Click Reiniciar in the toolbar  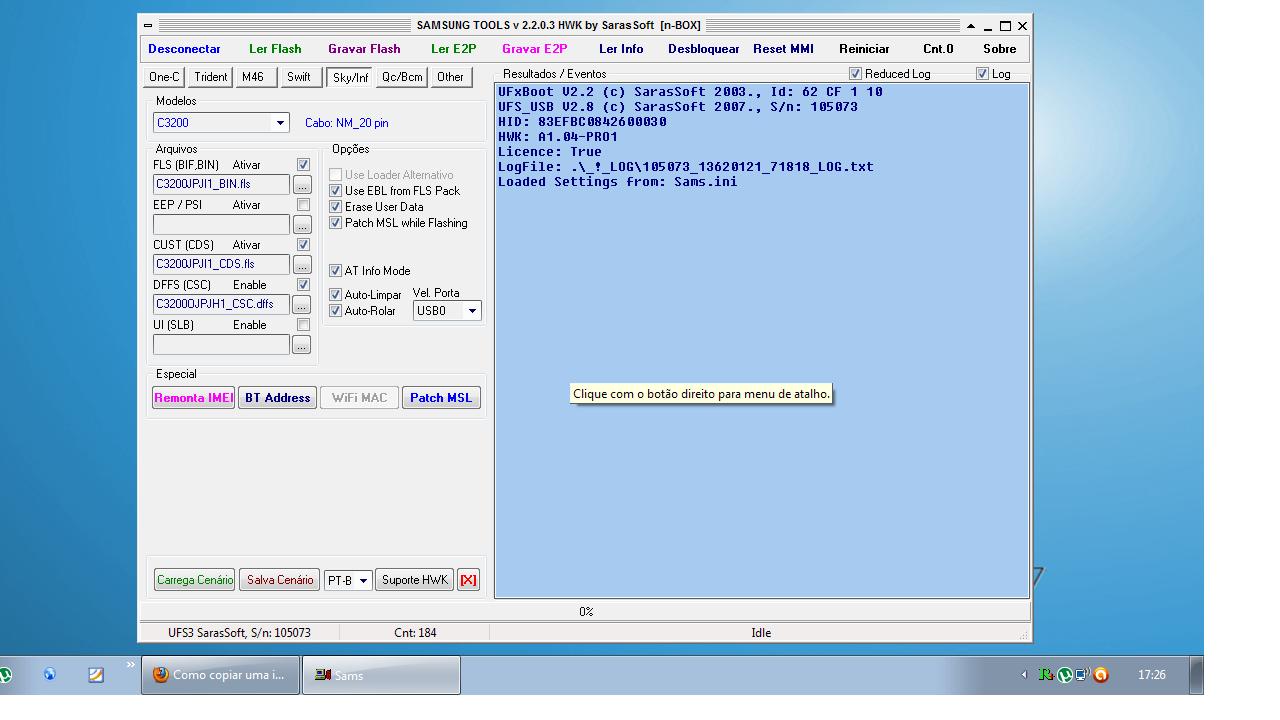(864, 49)
